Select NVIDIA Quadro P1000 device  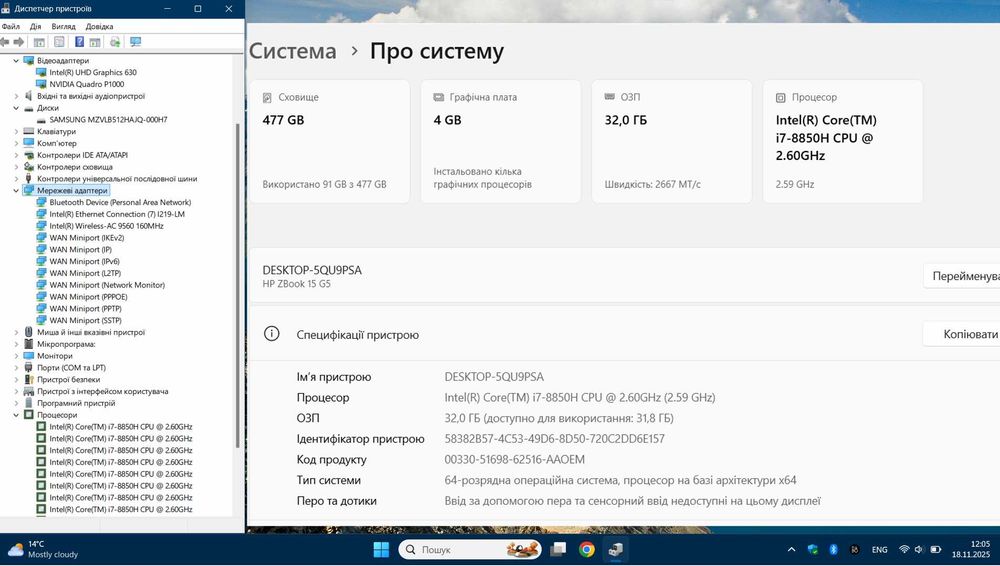pyautogui.click(x=87, y=84)
